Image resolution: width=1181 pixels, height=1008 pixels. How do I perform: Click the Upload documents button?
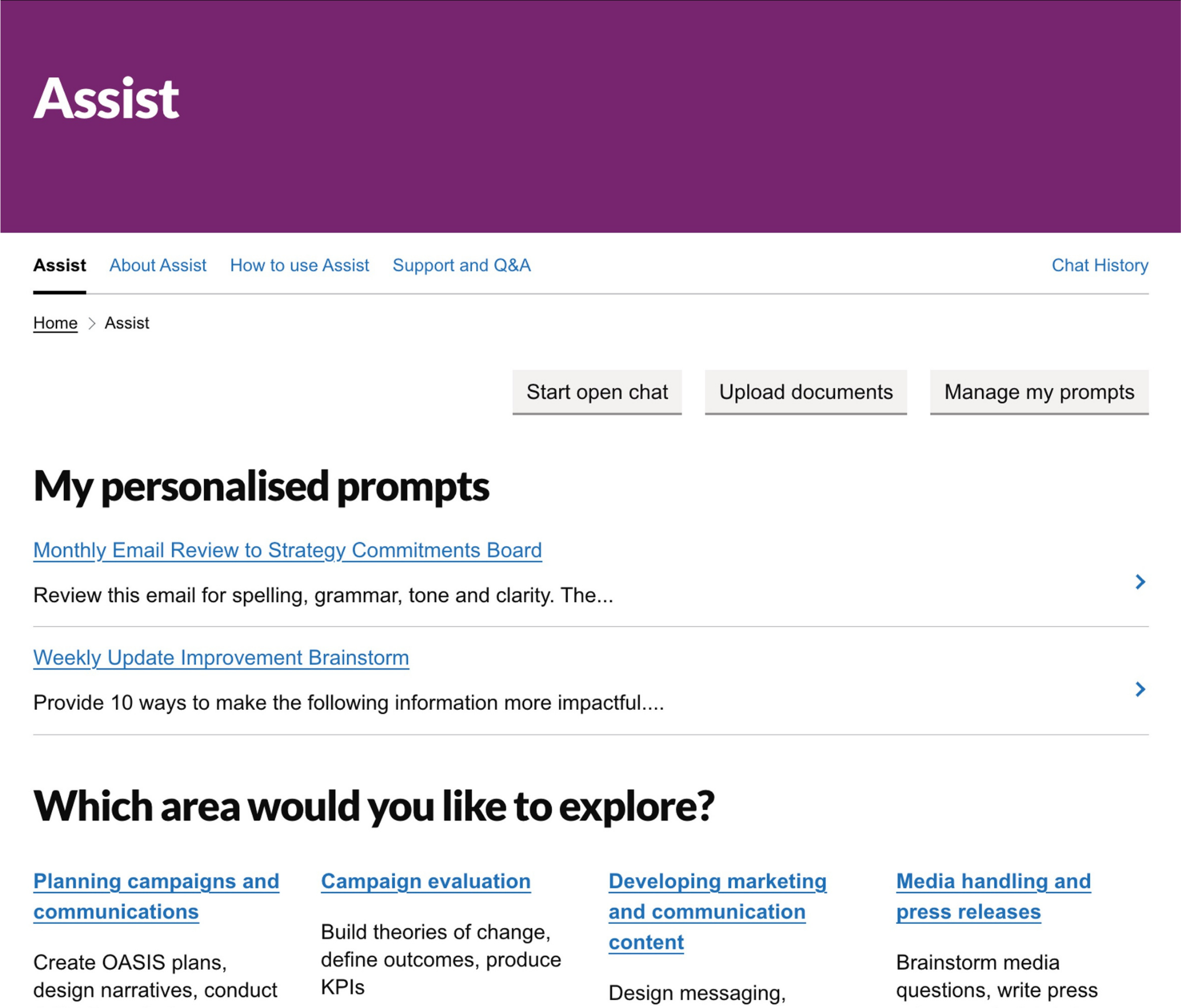click(805, 392)
